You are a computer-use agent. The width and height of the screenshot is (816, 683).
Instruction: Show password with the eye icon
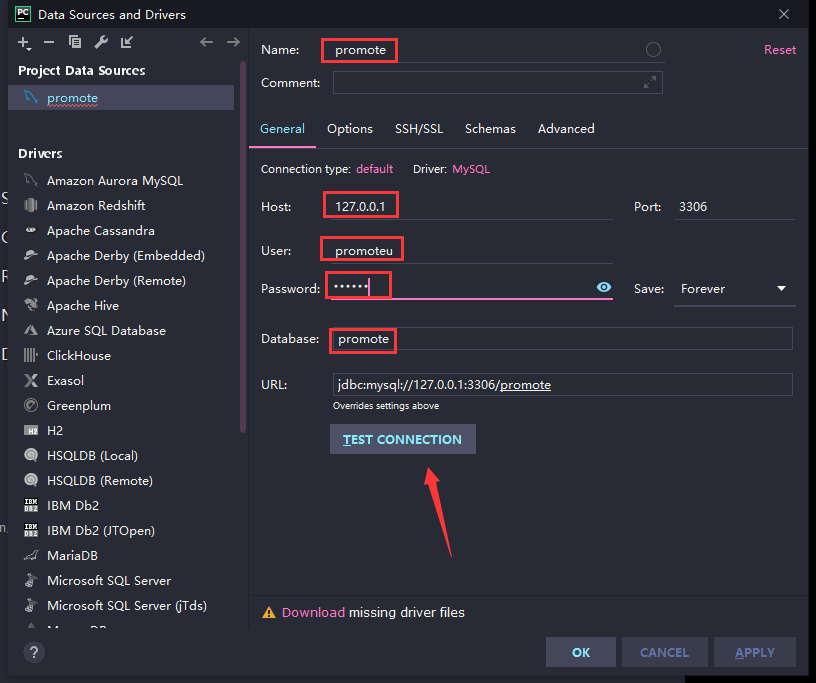[x=604, y=287]
